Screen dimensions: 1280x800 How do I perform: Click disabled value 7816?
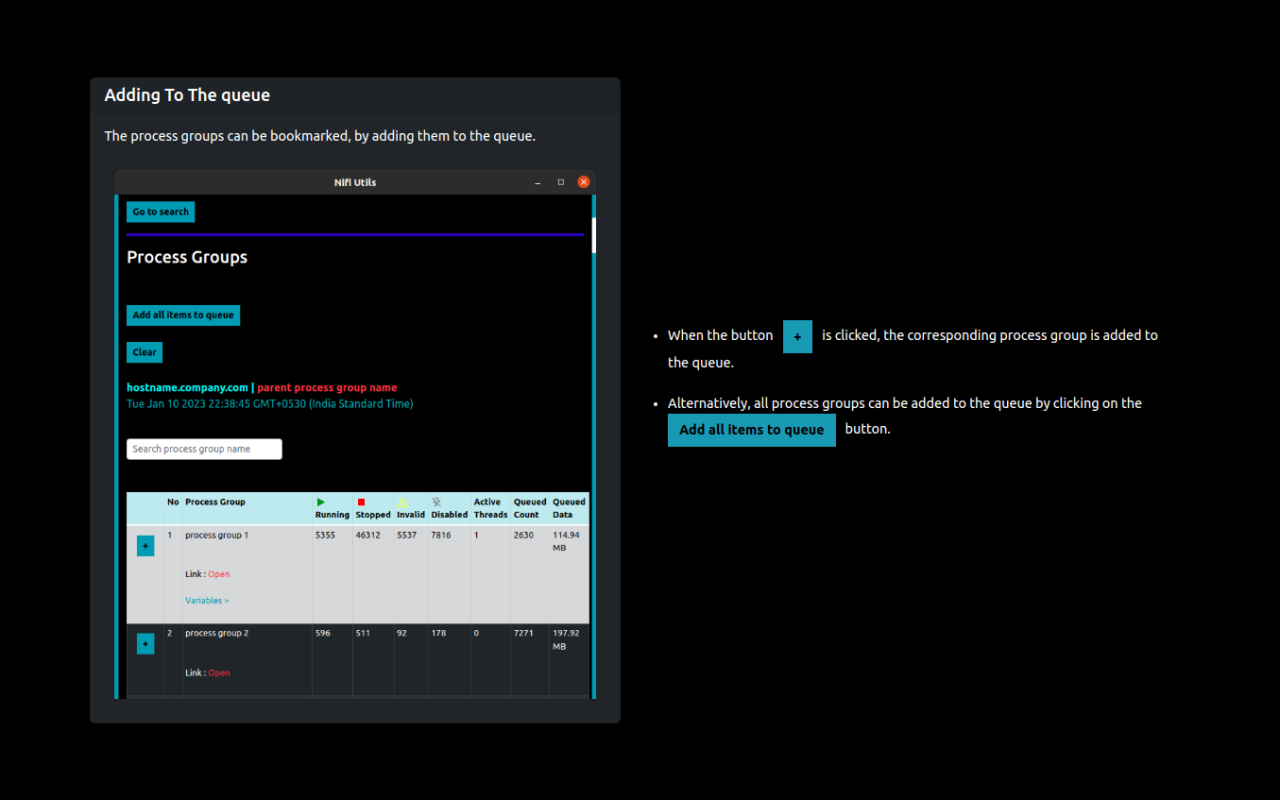pos(441,535)
